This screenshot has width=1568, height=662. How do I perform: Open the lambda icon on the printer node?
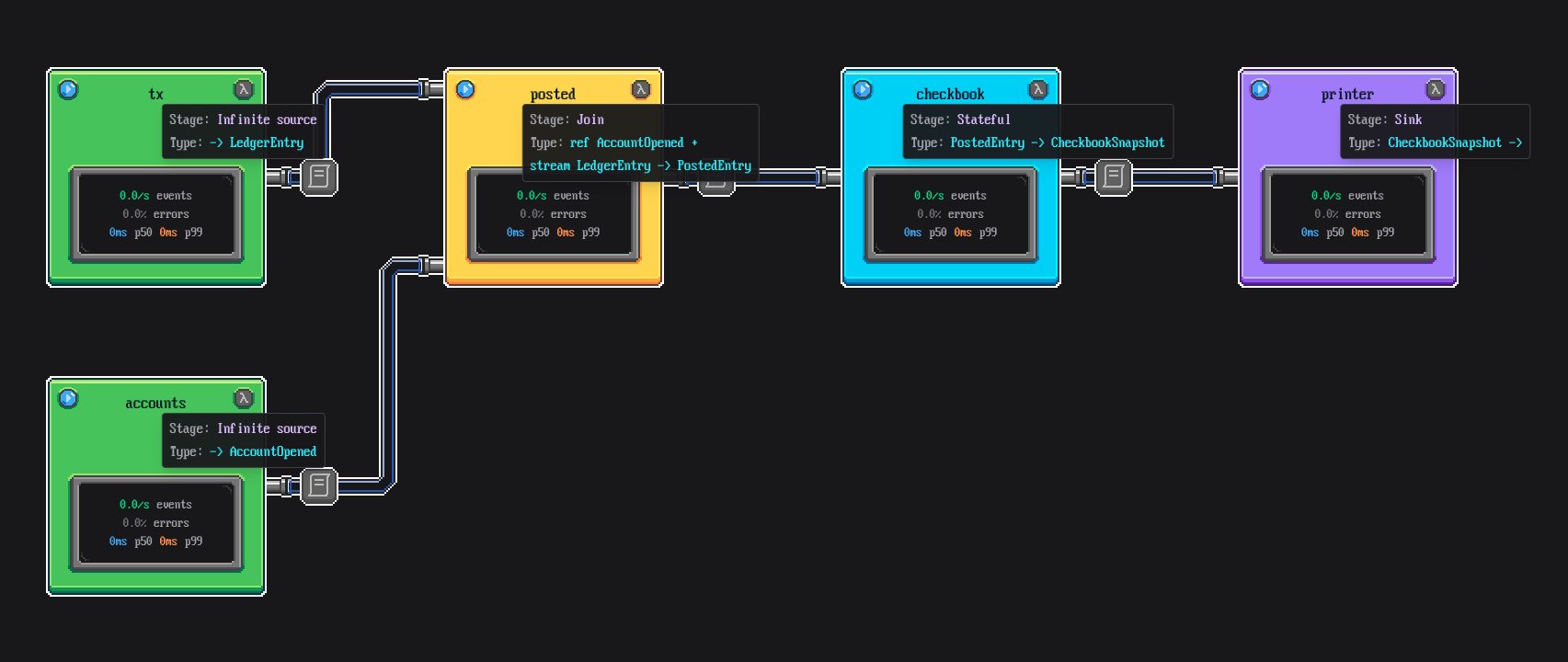coord(1436,89)
